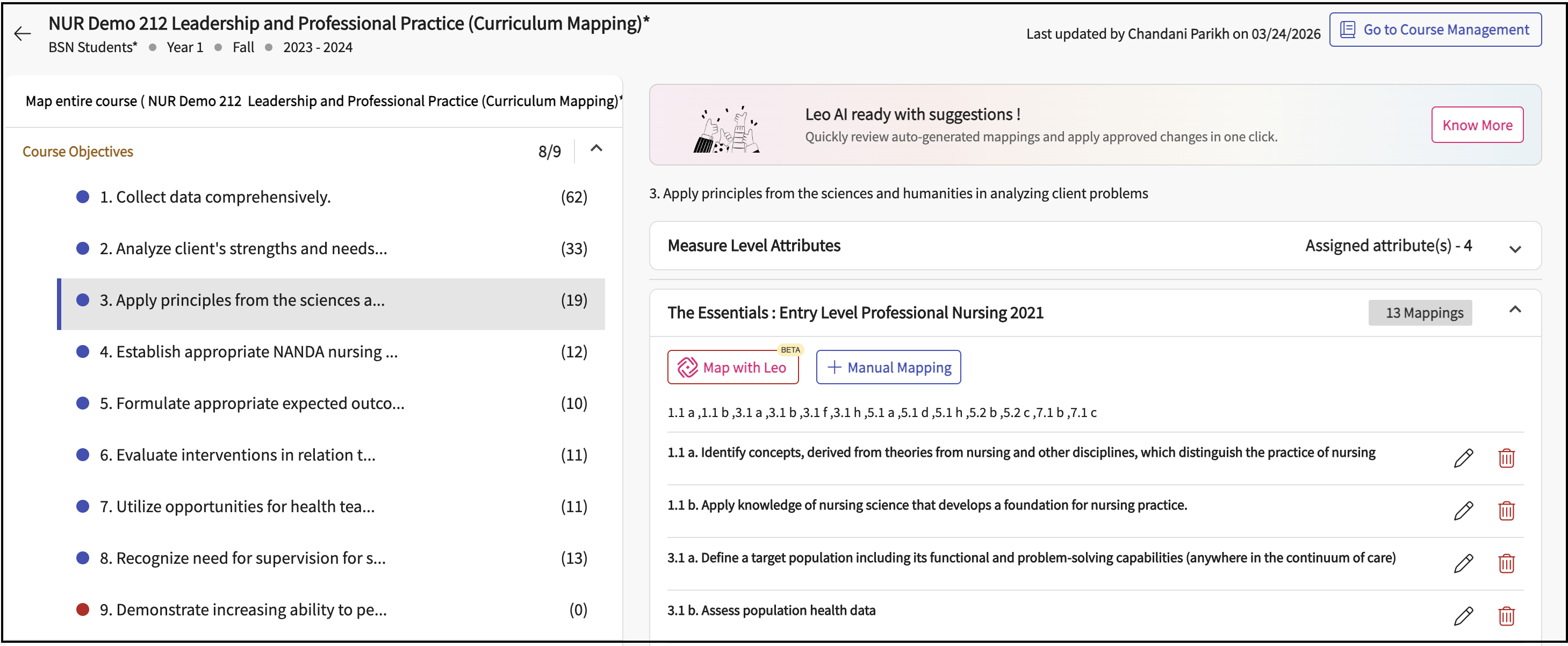Click Know More on Leo AI banner
The height and width of the screenshot is (646, 1568).
coord(1477,125)
